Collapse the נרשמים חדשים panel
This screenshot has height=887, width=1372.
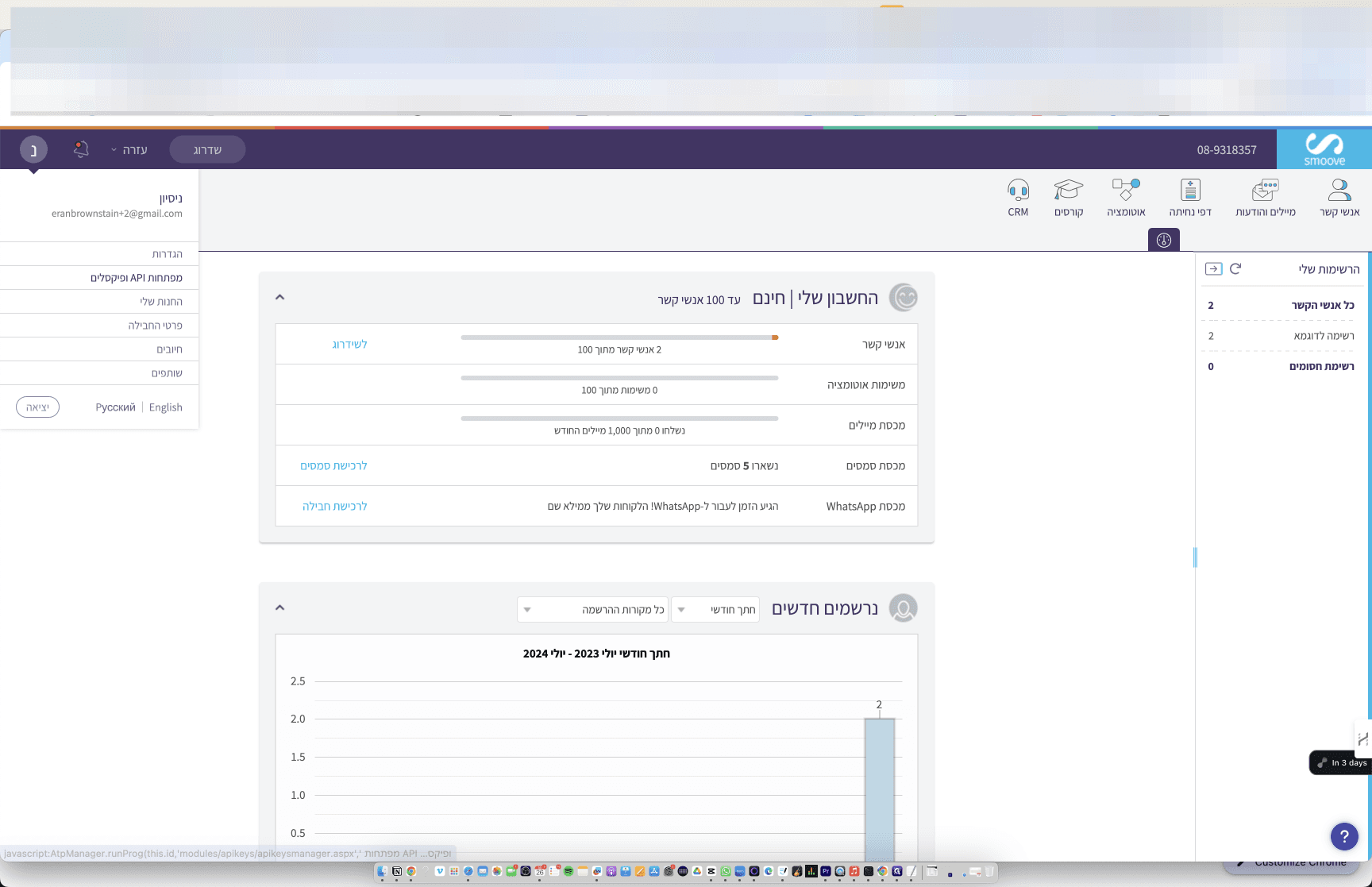[x=279, y=607]
